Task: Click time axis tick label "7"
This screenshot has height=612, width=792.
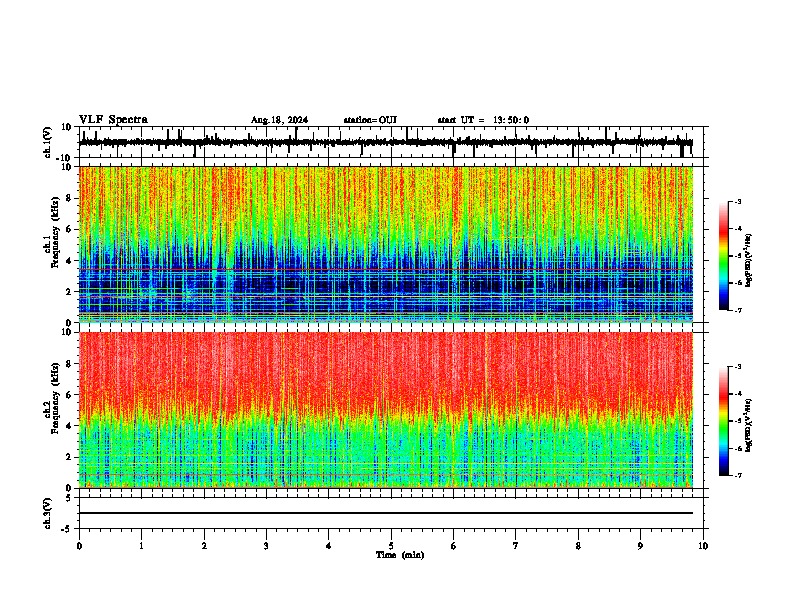Action: click(x=516, y=546)
